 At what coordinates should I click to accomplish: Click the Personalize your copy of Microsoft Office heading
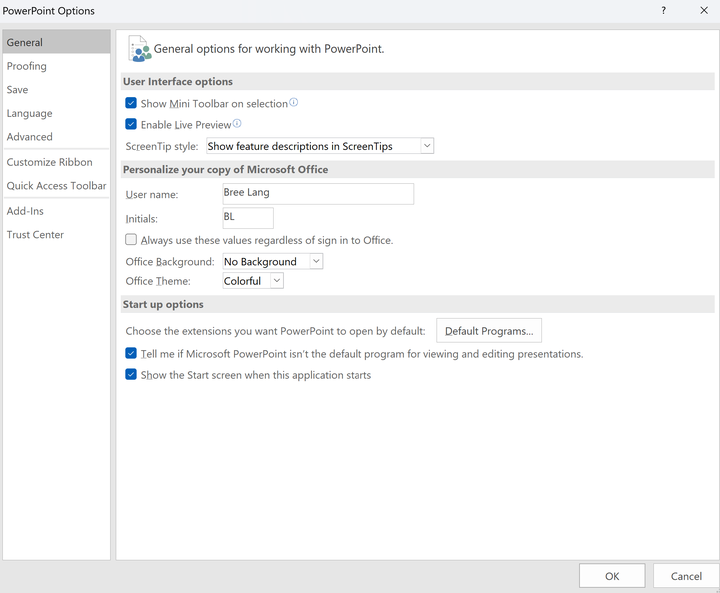coord(225,169)
